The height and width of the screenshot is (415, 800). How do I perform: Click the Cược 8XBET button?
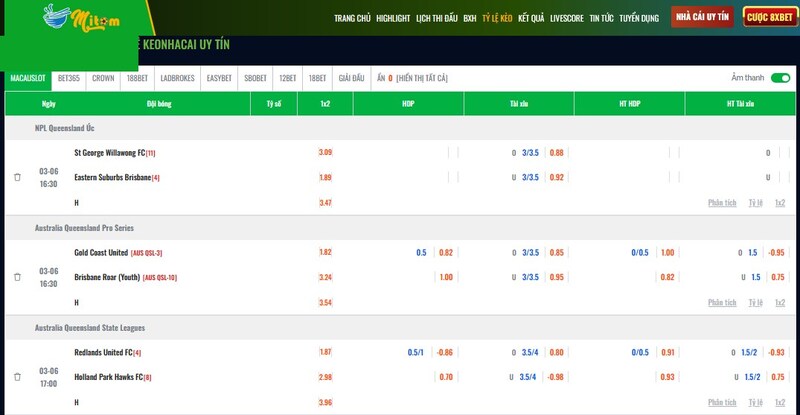[770, 17]
